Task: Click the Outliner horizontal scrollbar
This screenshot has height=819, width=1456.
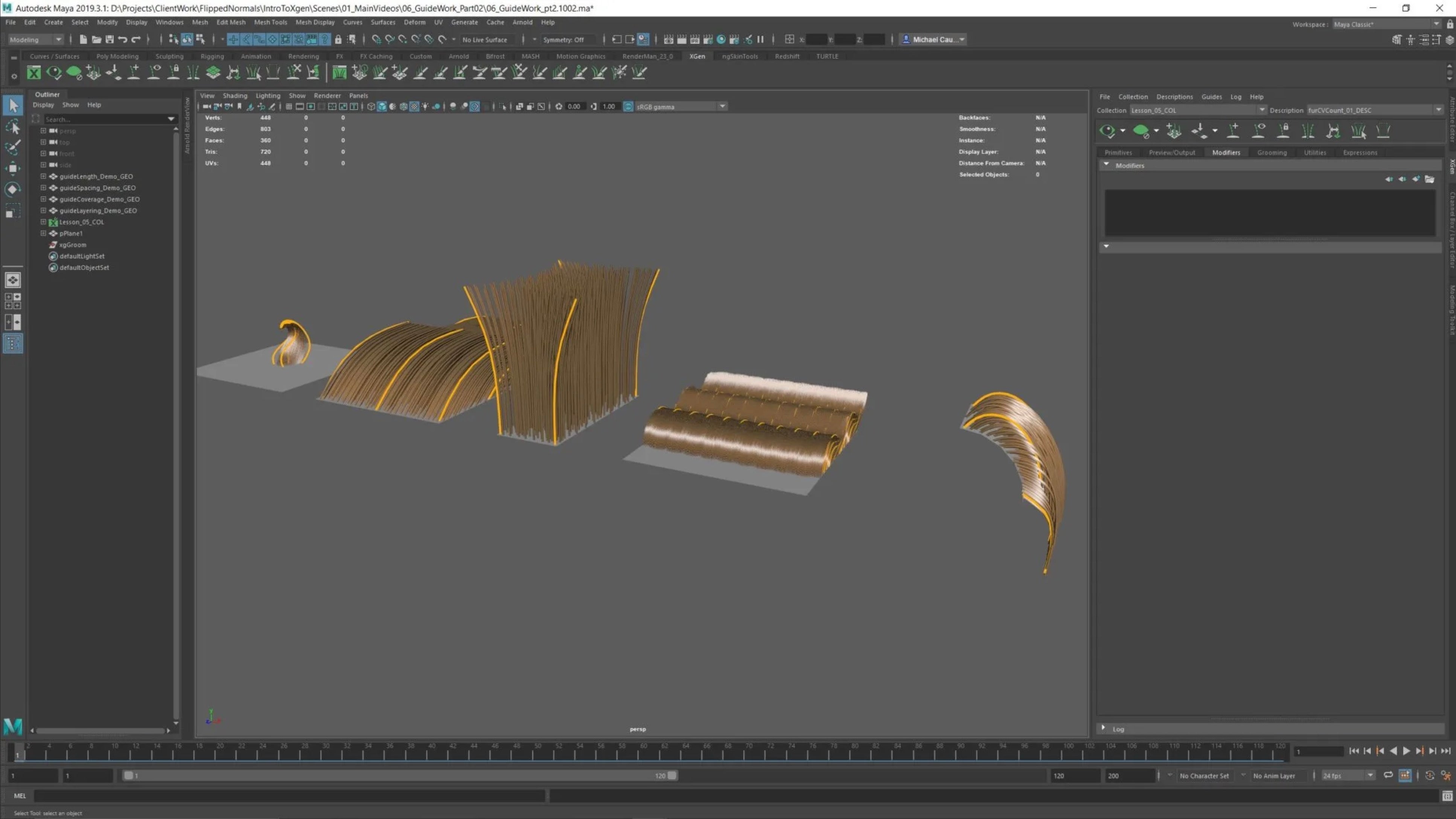Action: pyautogui.click(x=101, y=730)
